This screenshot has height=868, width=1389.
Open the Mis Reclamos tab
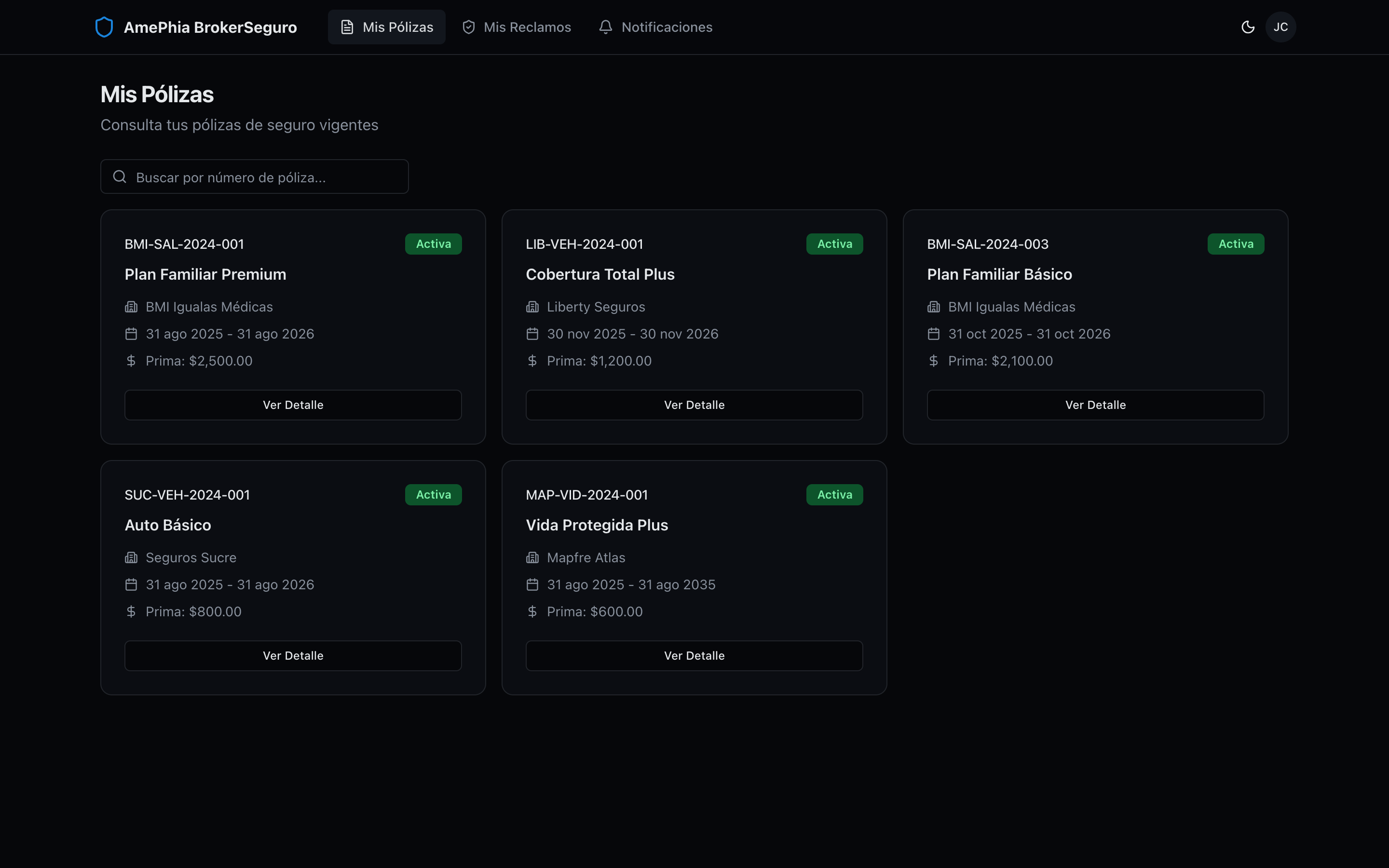click(517, 27)
